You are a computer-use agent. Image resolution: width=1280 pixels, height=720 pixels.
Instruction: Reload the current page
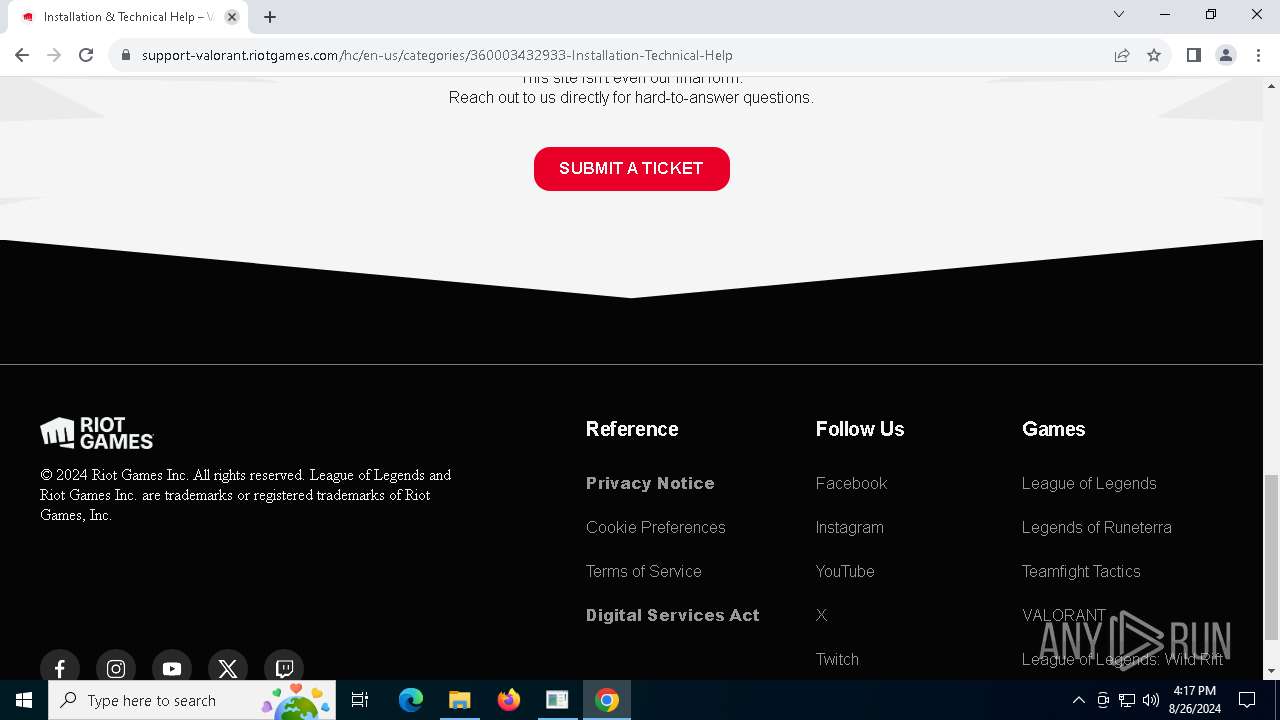(x=86, y=55)
